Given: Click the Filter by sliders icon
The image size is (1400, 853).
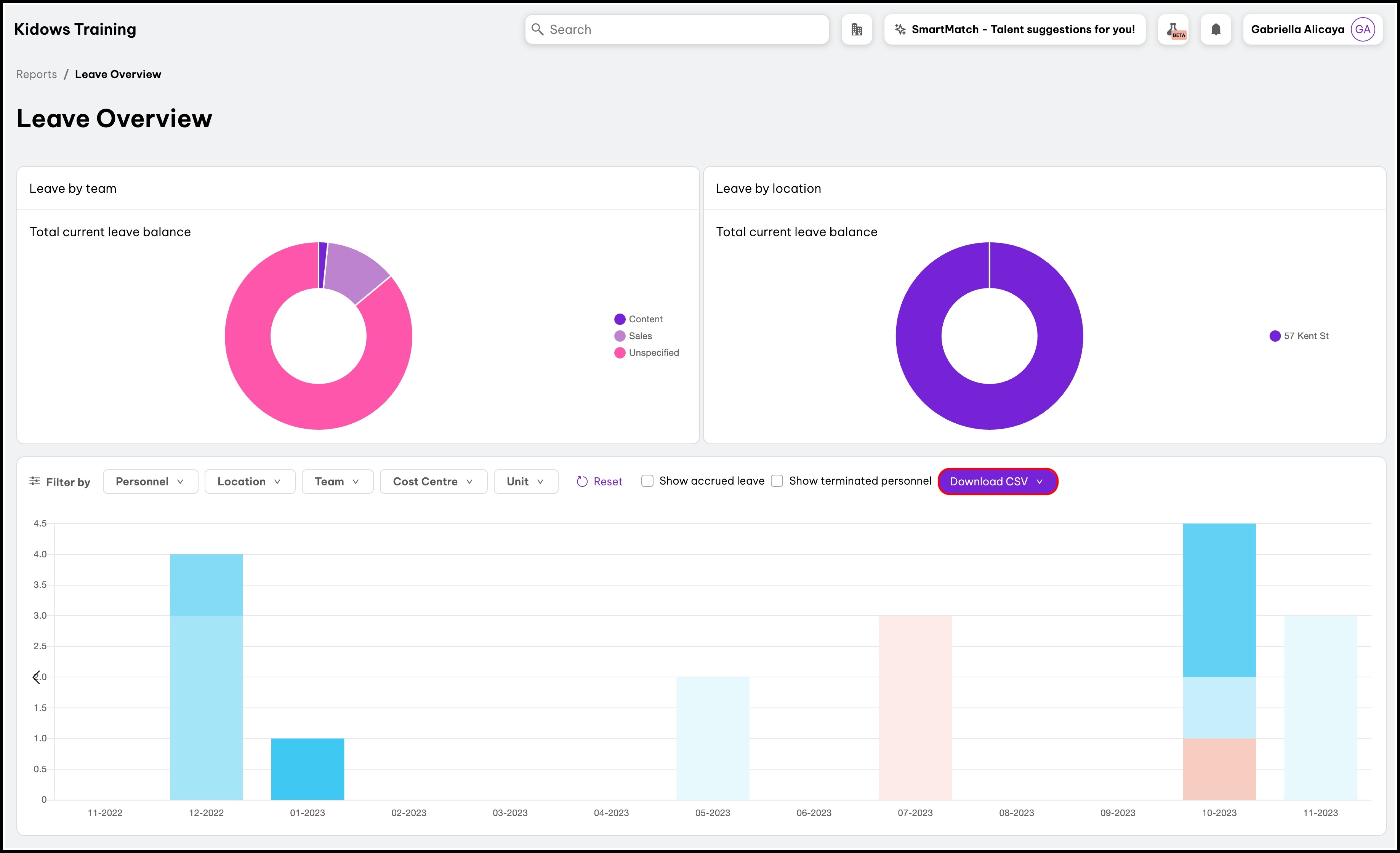Looking at the screenshot, I should pos(35,481).
